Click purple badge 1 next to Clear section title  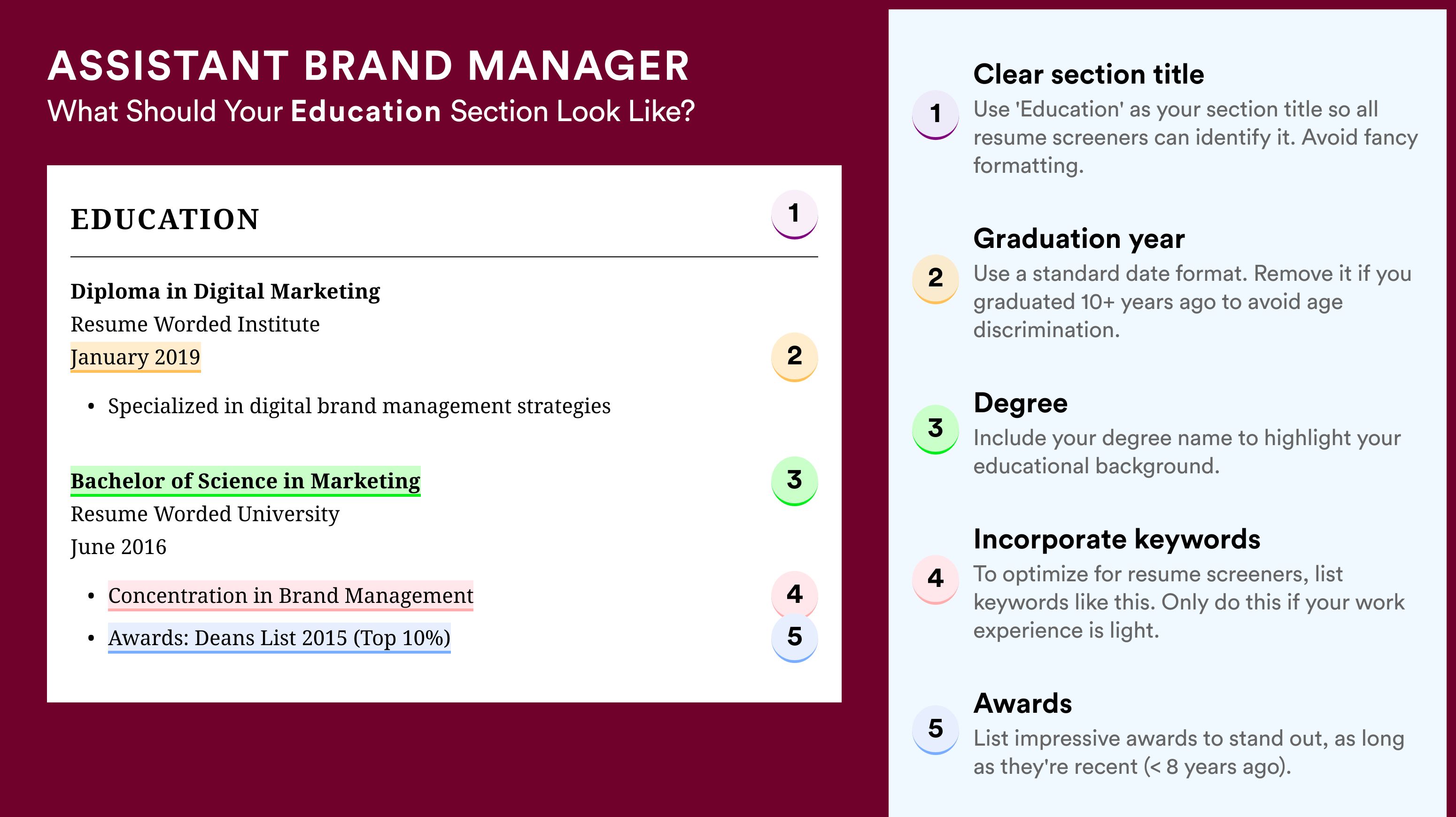(x=936, y=114)
